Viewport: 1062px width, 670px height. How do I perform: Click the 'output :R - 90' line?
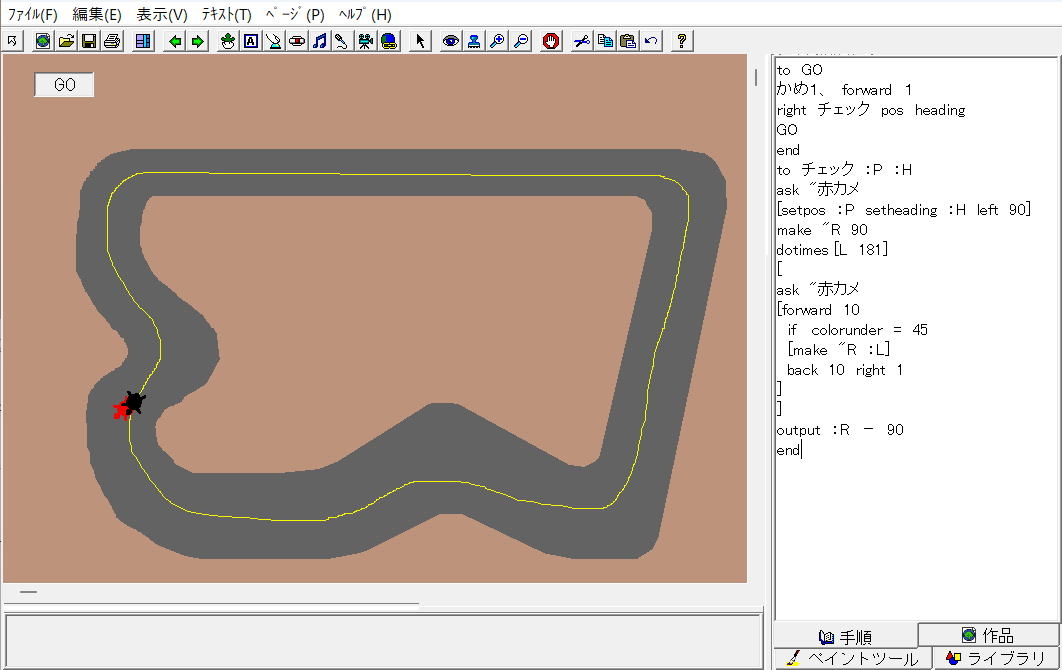(x=840, y=430)
